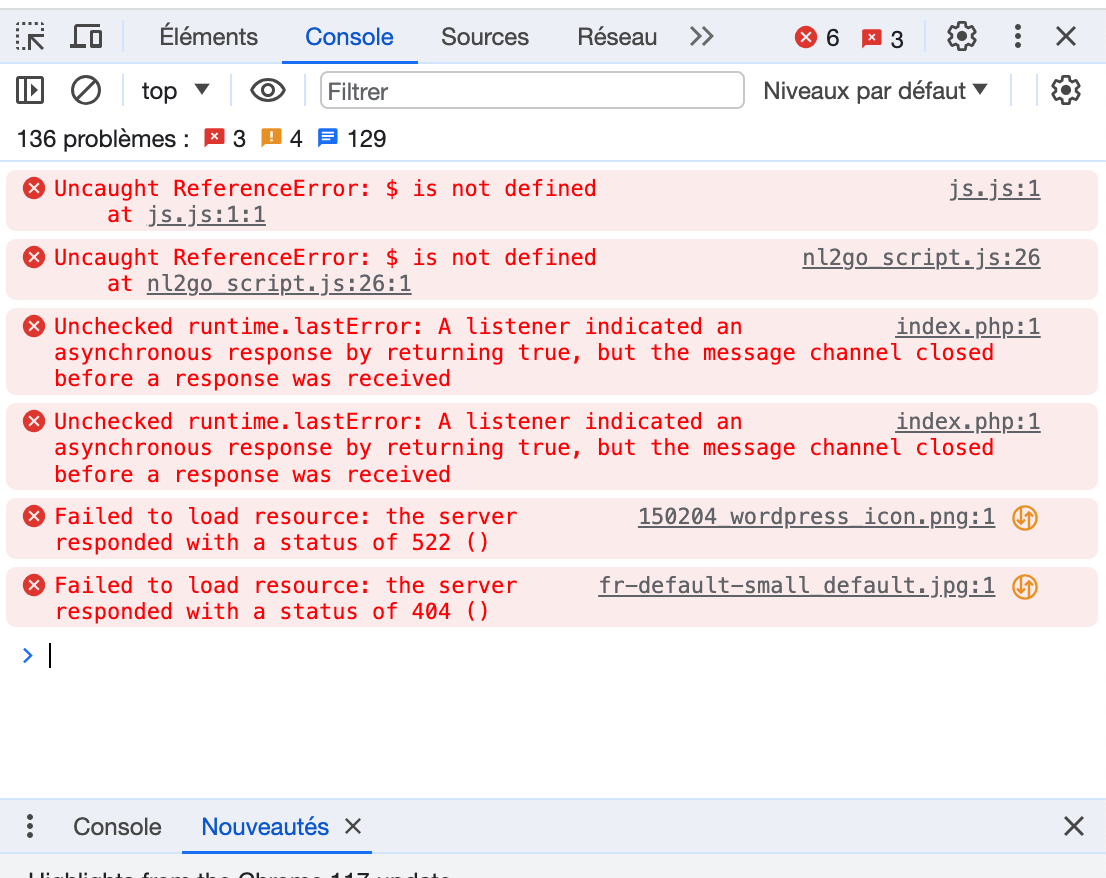Viewport: 1106px width, 878px height.
Task: Open nl2go_script.js:26 source link on right
Action: (x=921, y=257)
